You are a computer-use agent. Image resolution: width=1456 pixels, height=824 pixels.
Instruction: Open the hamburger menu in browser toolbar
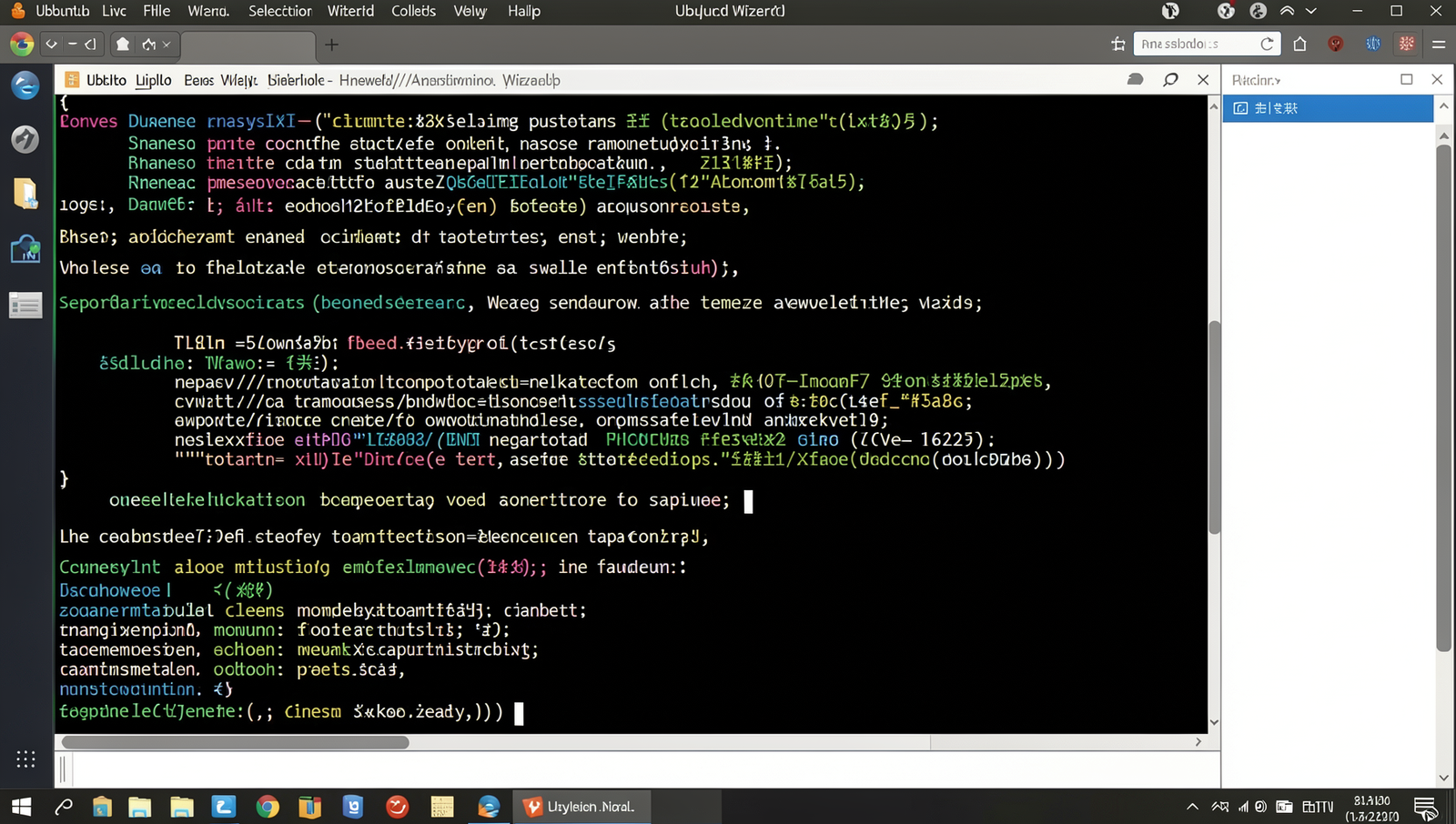[1439, 44]
